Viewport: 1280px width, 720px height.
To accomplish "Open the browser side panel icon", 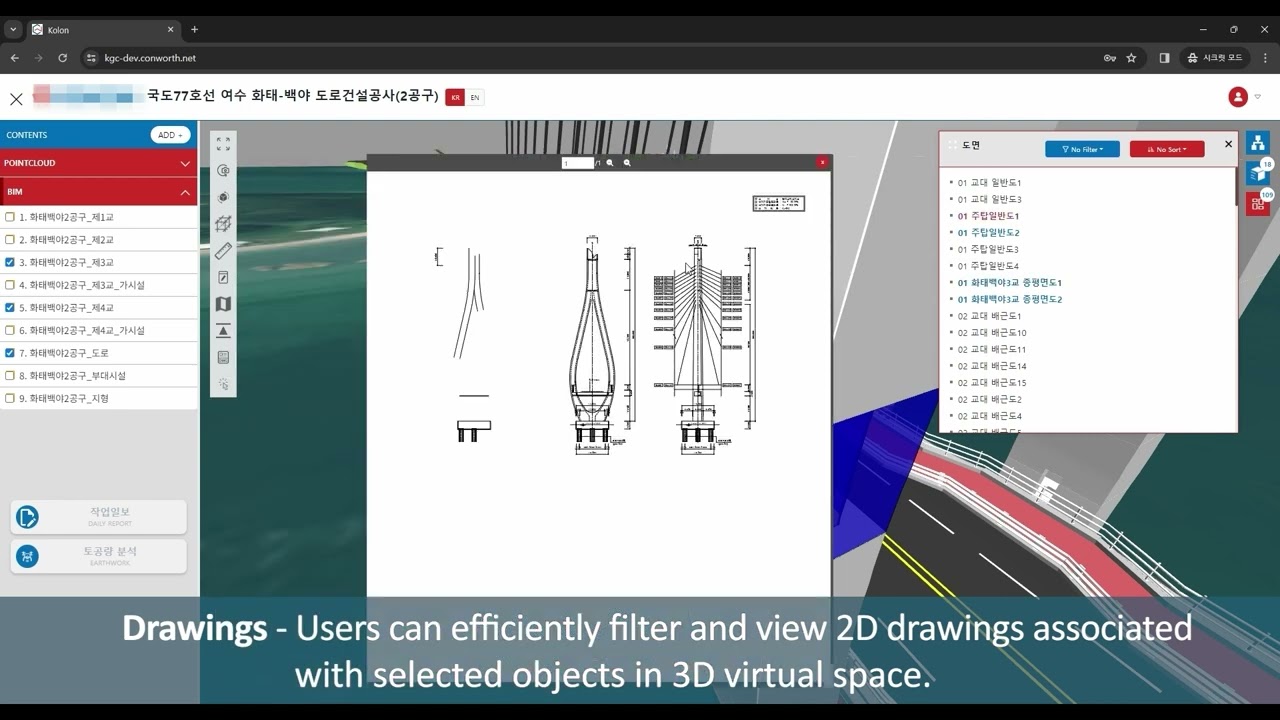I will tap(1164, 58).
